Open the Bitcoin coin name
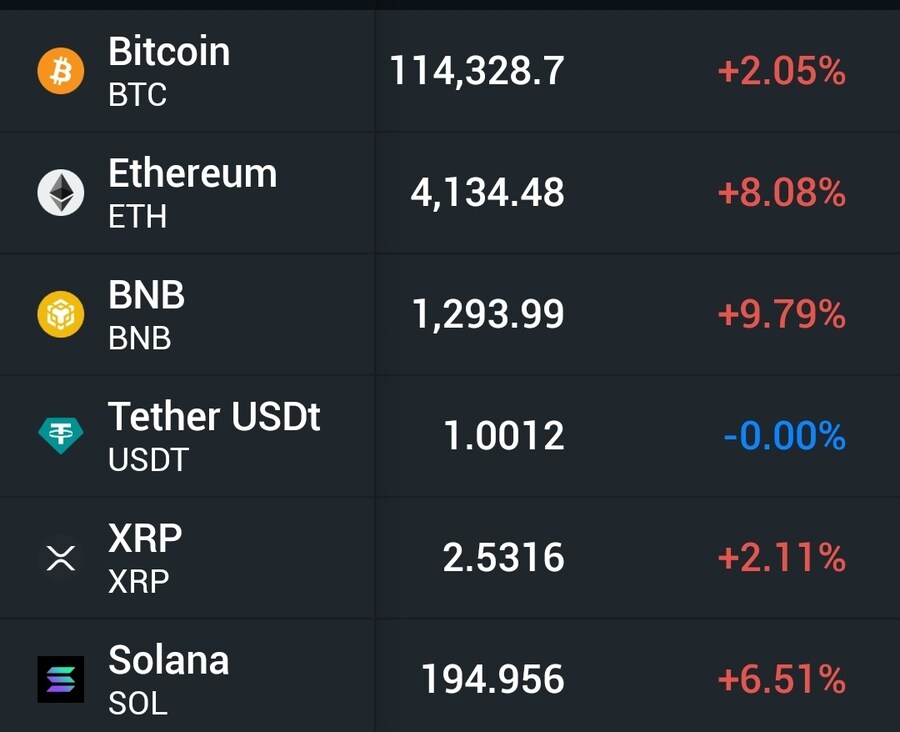This screenshot has width=900, height=732. point(169,52)
